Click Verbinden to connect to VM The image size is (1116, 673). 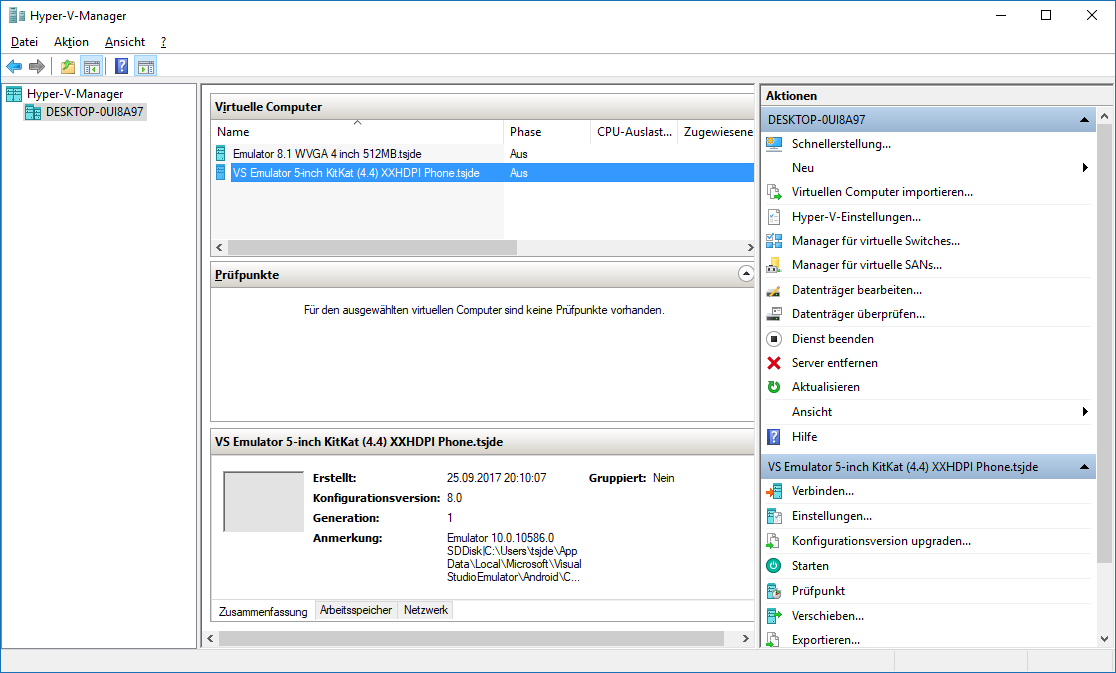[x=822, y=491]
